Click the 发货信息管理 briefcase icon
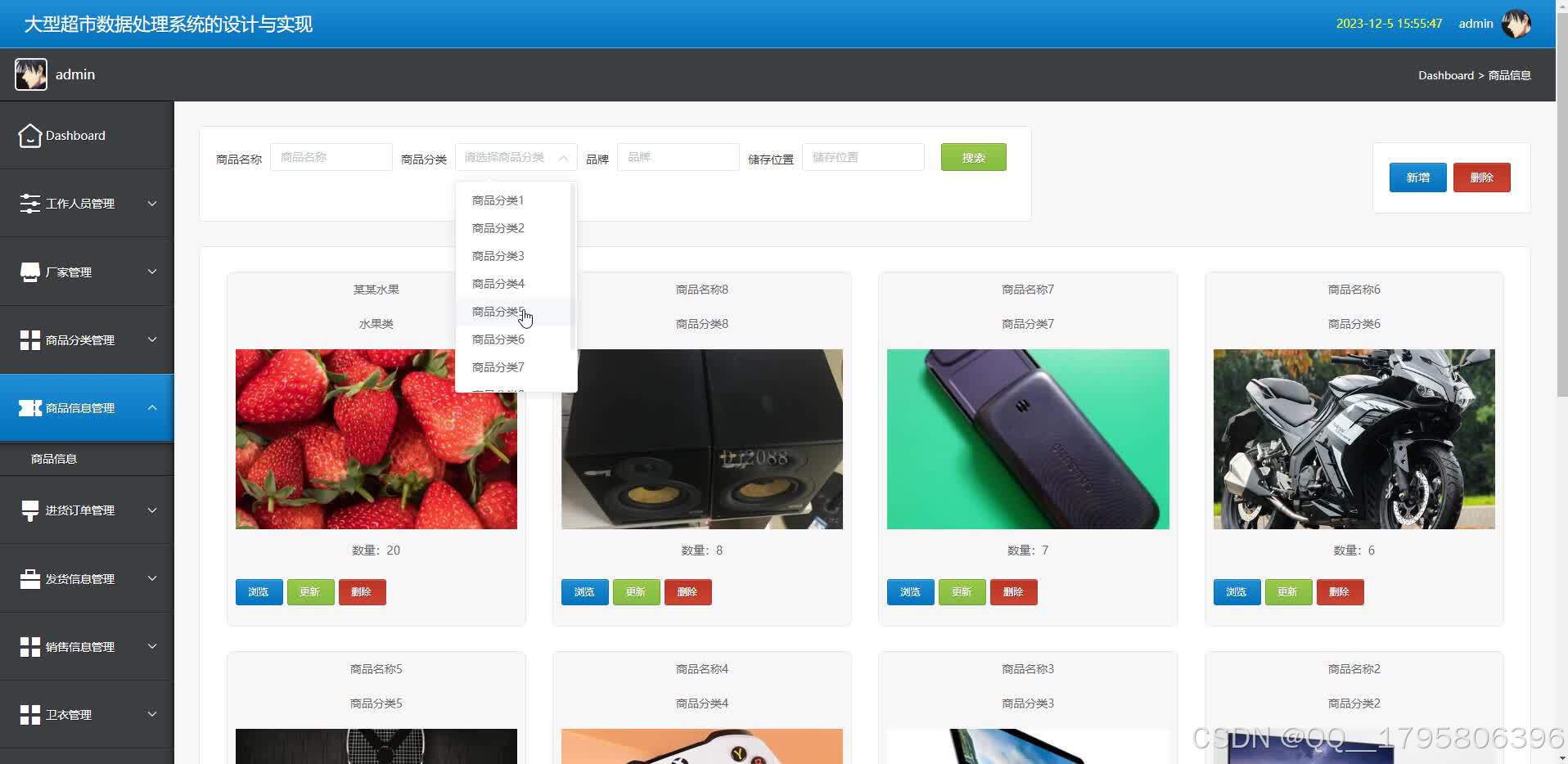This screenshot has width=1568, height=764. (x=30, y=579)
